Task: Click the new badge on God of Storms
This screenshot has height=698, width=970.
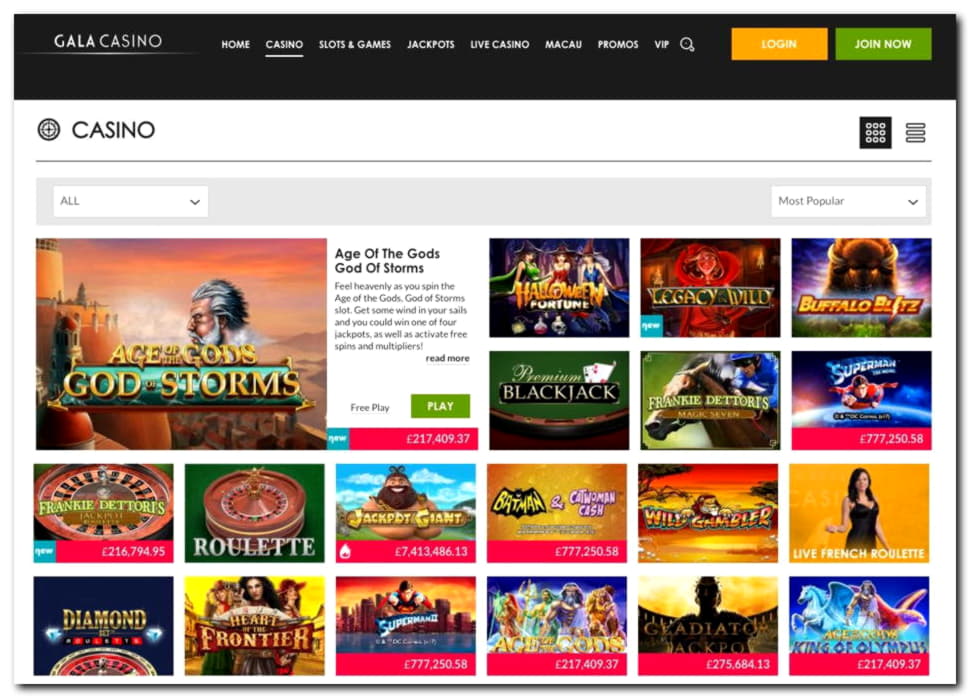Action: click(338, 439)
